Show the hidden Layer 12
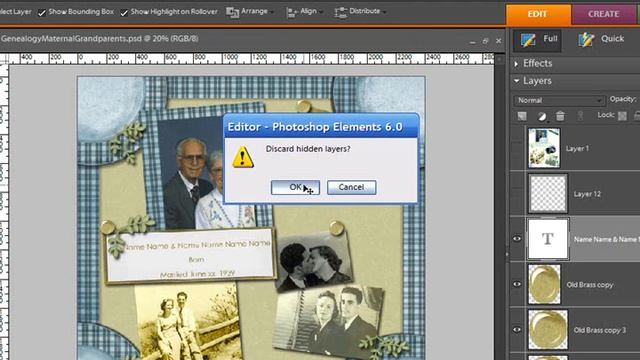Viewport: 640px width, 360px height. [517, 193]
